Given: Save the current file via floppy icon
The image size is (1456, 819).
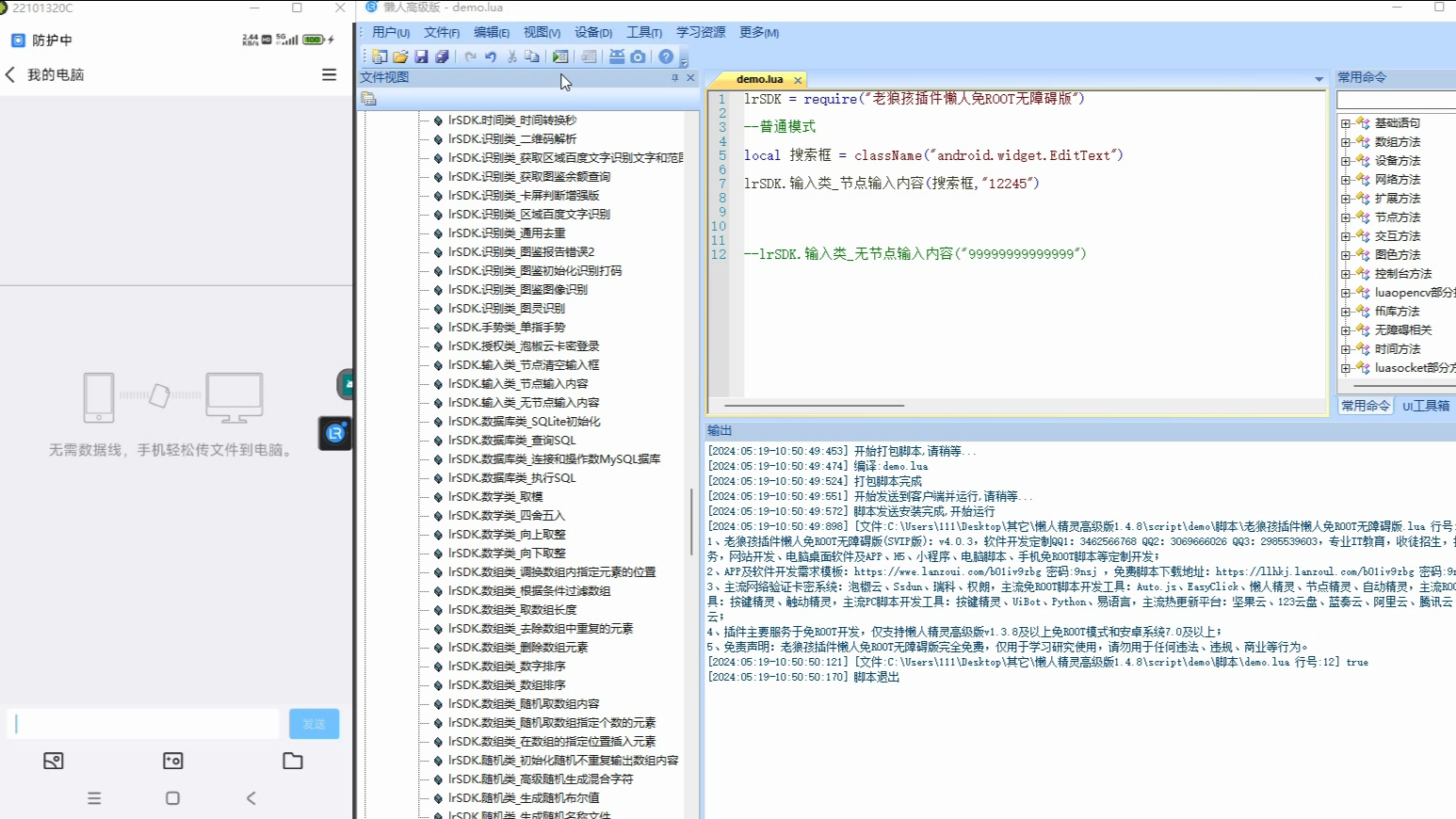Looking at the screenshot, I should click(421, 56).
